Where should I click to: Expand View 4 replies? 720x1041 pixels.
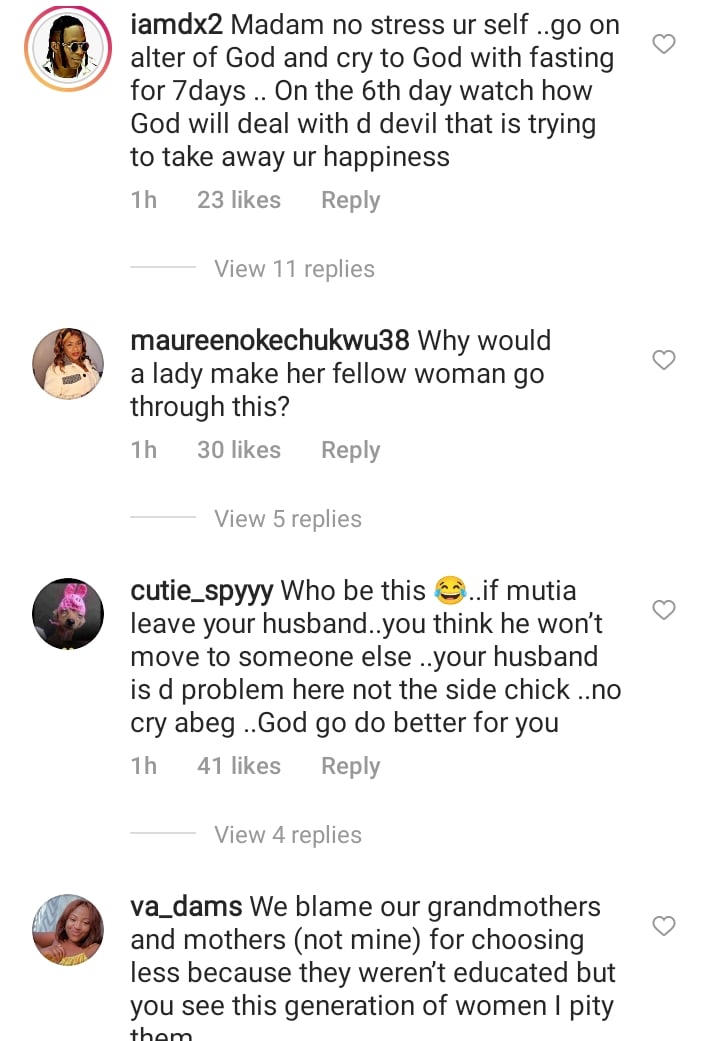click(287, 835)
